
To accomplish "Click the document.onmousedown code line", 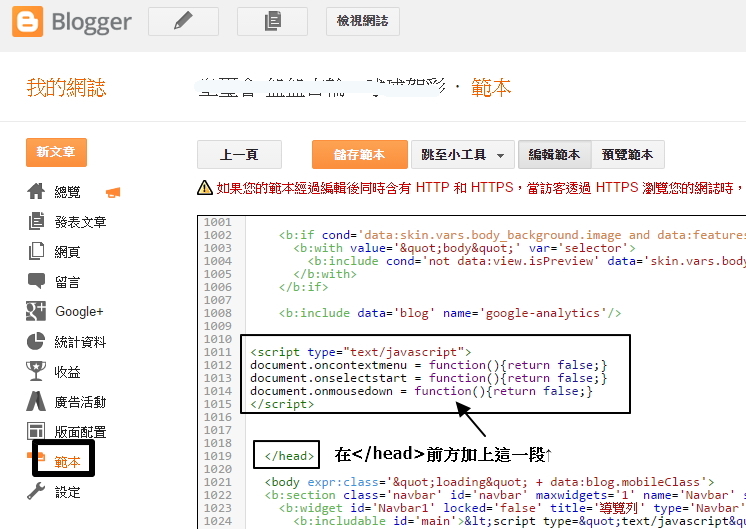I will click(x=422, y=391).
